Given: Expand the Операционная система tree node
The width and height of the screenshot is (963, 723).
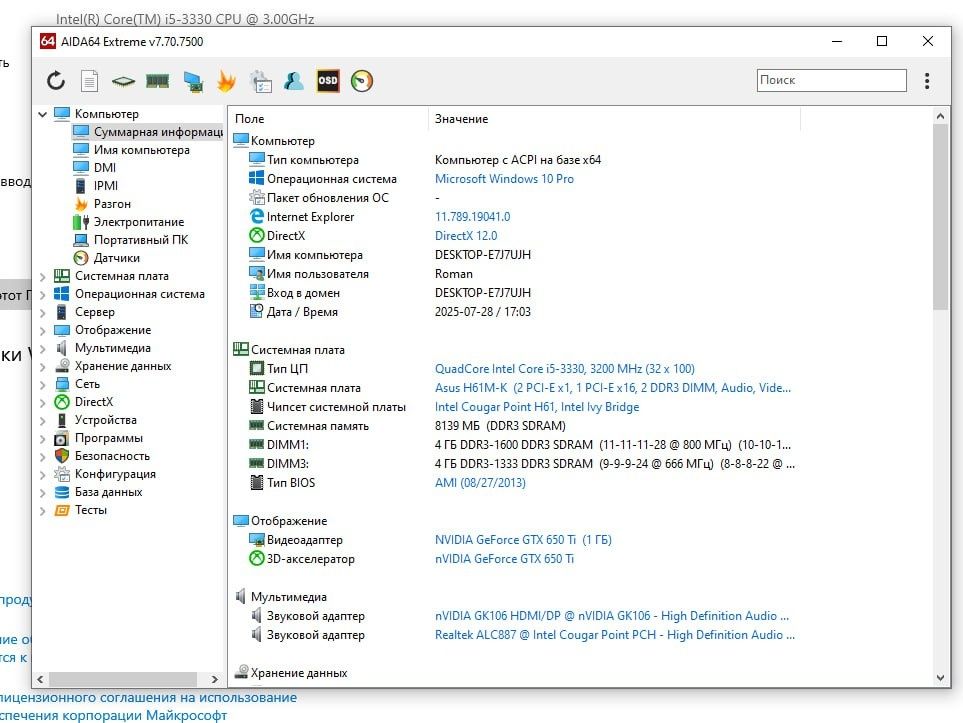Looking at the screenshot, I should click(42, 294).
